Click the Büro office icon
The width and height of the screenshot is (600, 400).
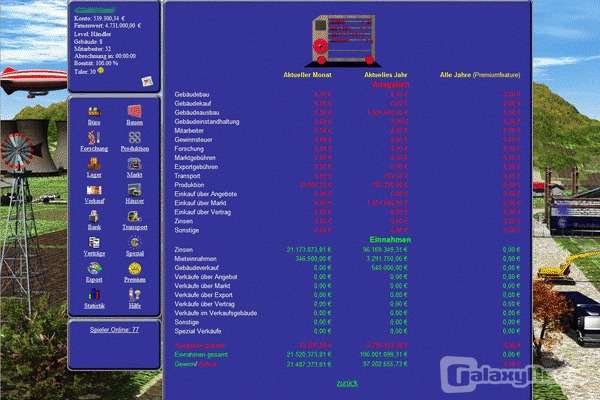(94, 111)
